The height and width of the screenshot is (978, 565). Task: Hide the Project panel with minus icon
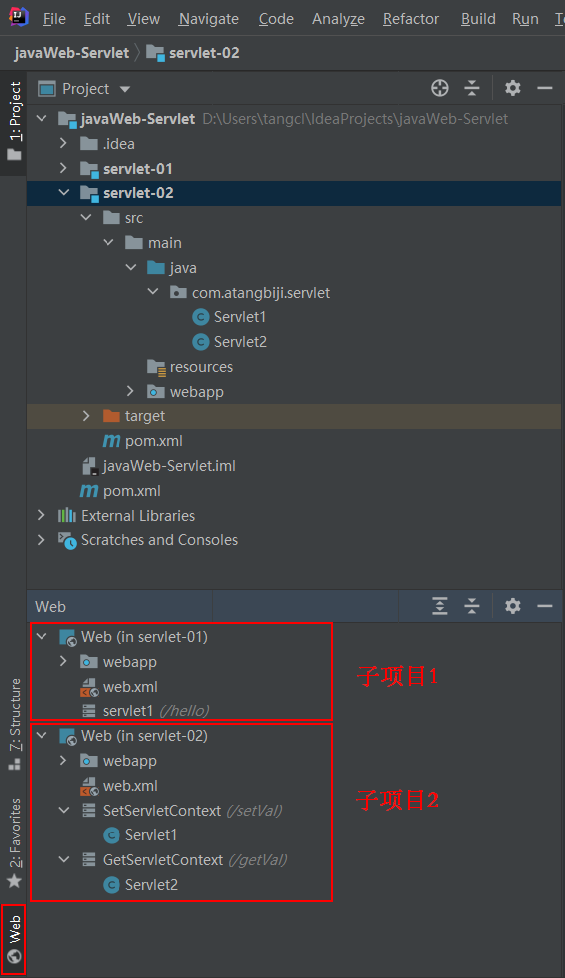(545, 89)
